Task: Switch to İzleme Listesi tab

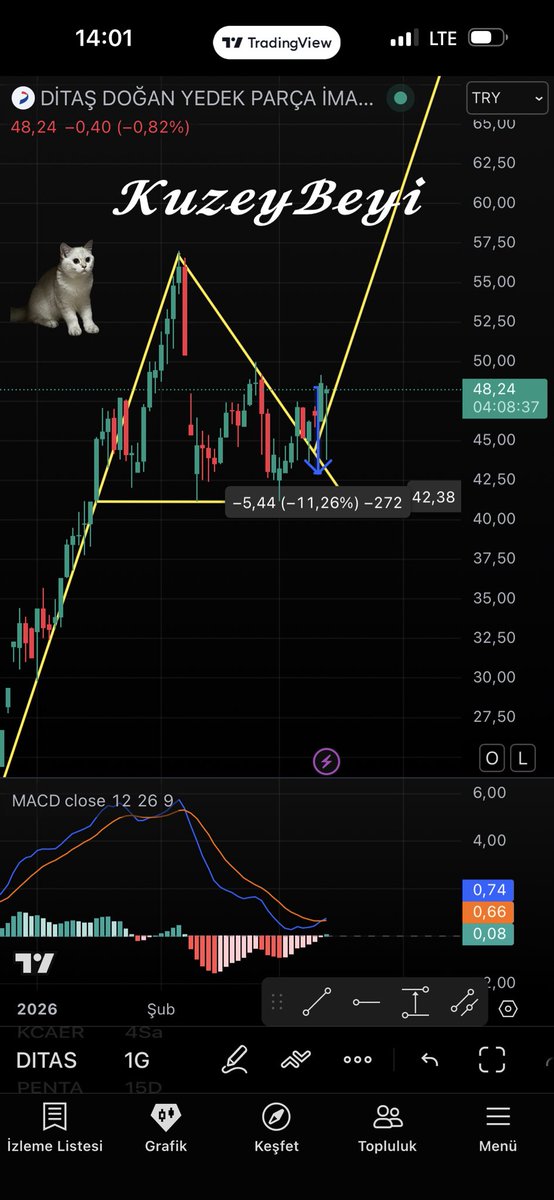Action: (x=55, y=1128)
